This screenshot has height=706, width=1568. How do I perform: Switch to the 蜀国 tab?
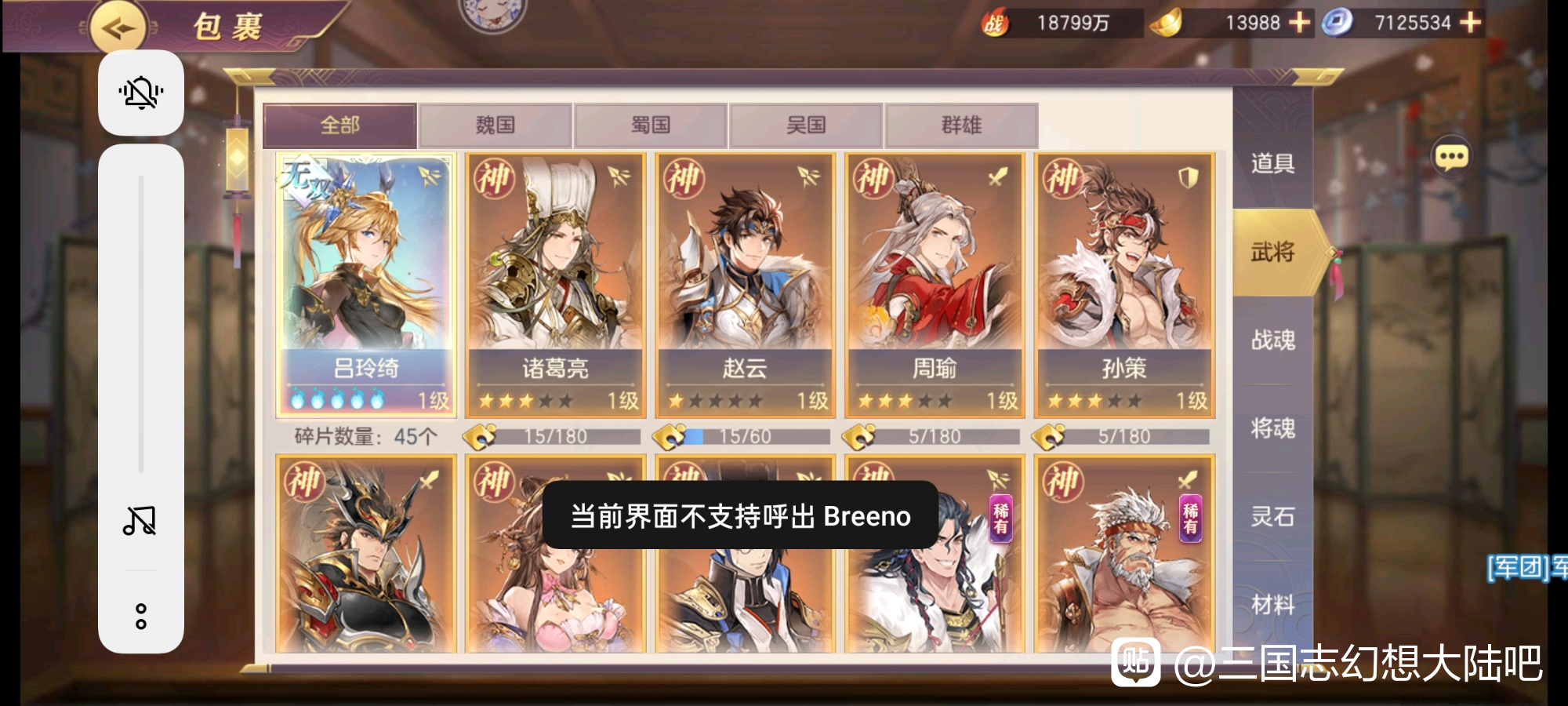[651, 126]
